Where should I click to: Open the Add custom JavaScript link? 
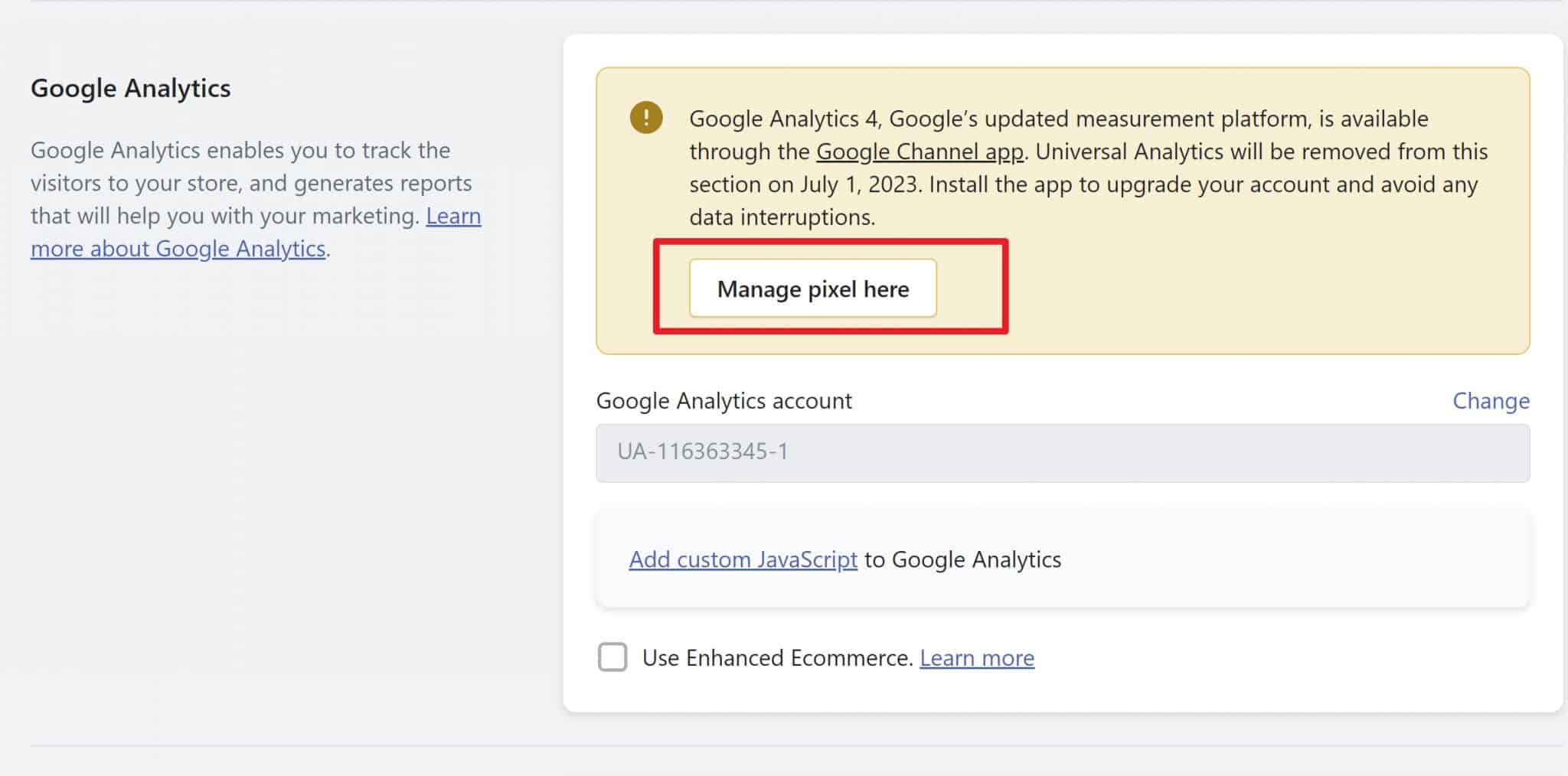743,559
